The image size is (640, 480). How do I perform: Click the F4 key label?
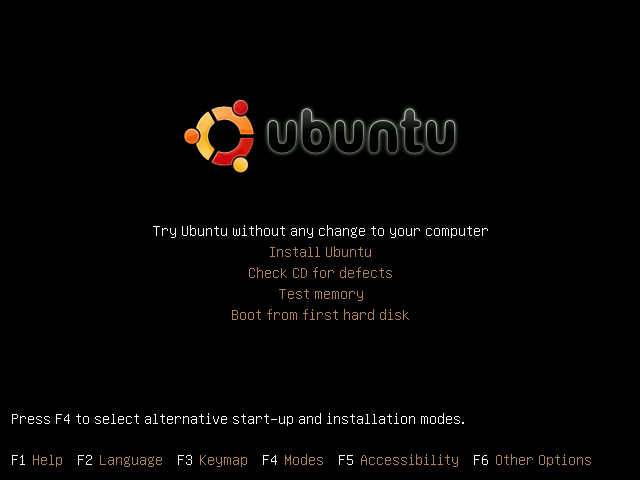click(x=270, y=460)
